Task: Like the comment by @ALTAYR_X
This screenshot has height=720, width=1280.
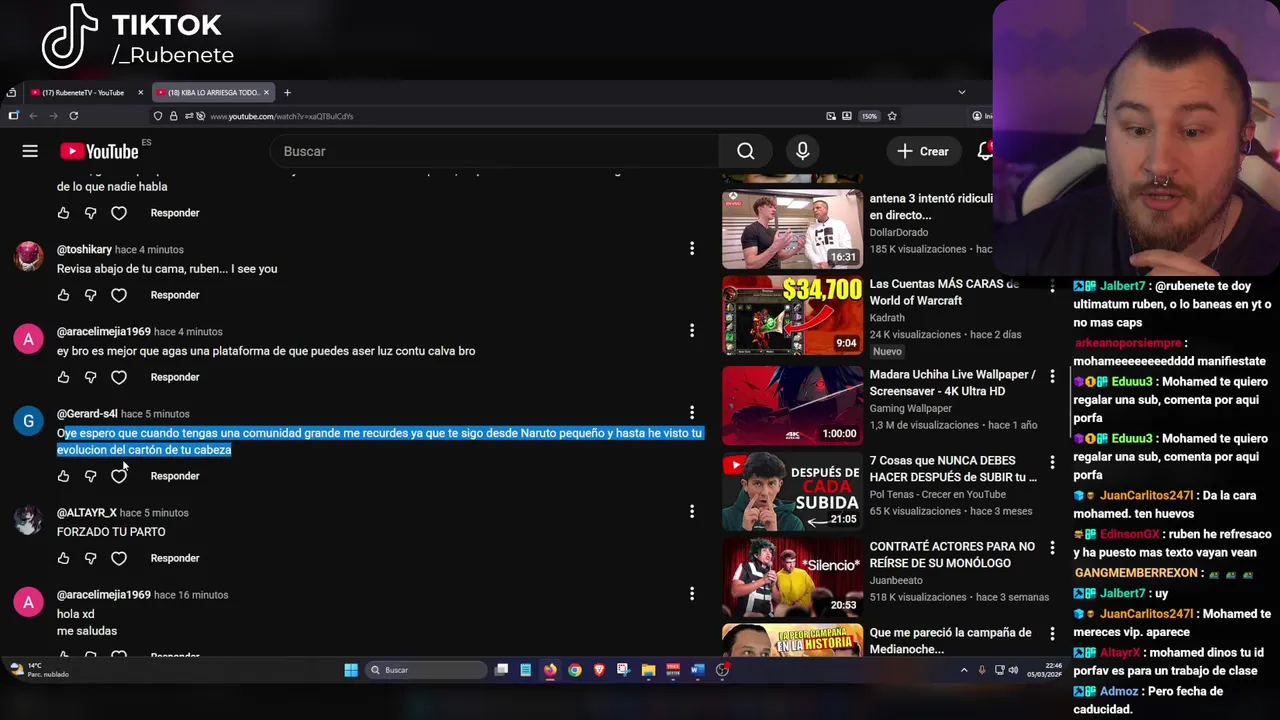Action: click(x=63, y=558)
